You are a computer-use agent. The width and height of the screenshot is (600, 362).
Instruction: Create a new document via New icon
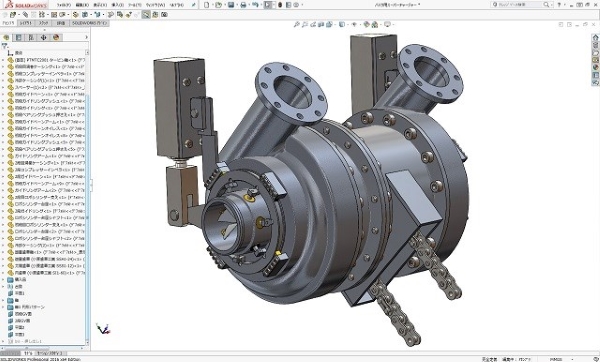pyautogui.click(x=207, y=5)
